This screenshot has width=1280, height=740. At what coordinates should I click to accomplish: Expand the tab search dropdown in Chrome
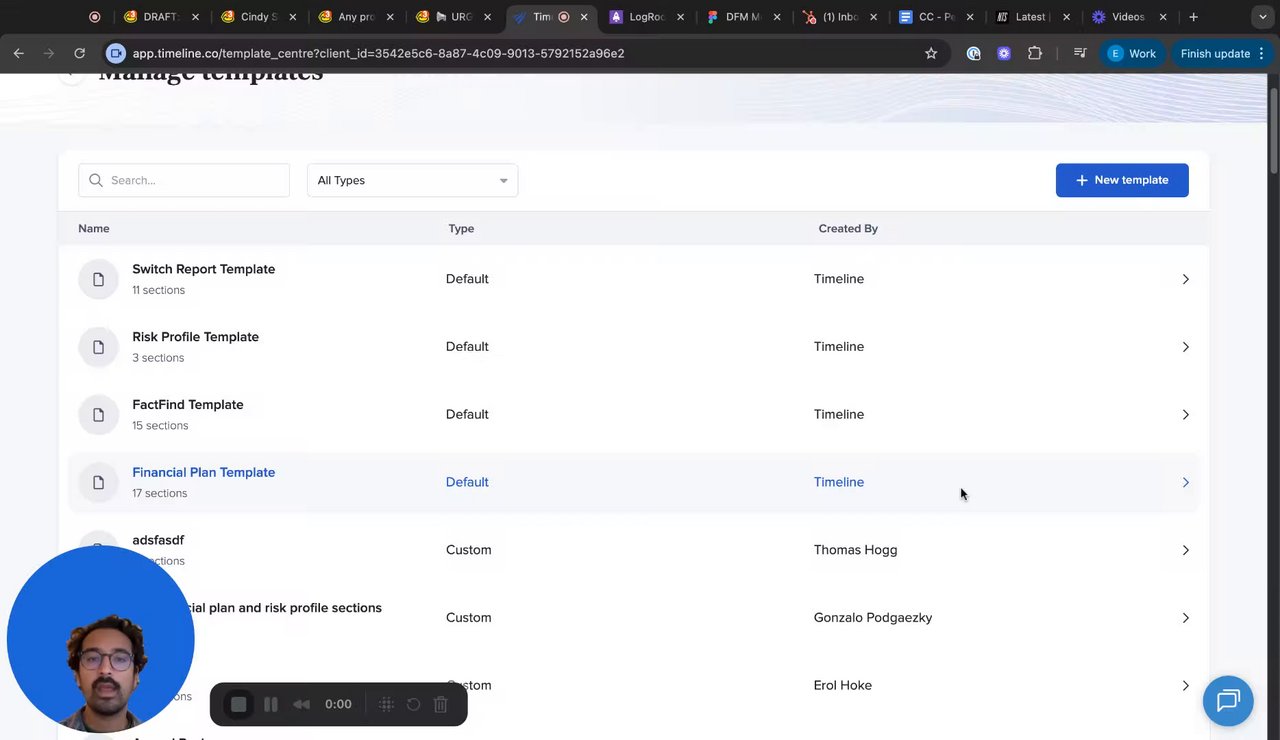tap(1262, 17)
